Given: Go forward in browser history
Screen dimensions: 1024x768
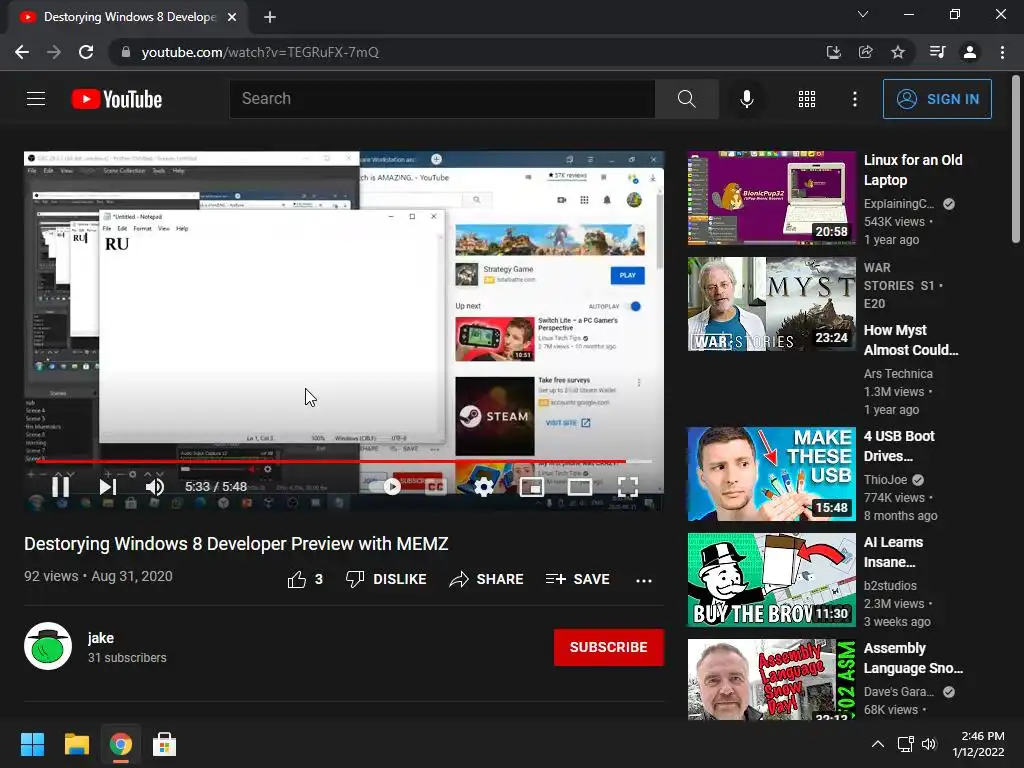Looking at the screenshot, I should click(54, 52).
